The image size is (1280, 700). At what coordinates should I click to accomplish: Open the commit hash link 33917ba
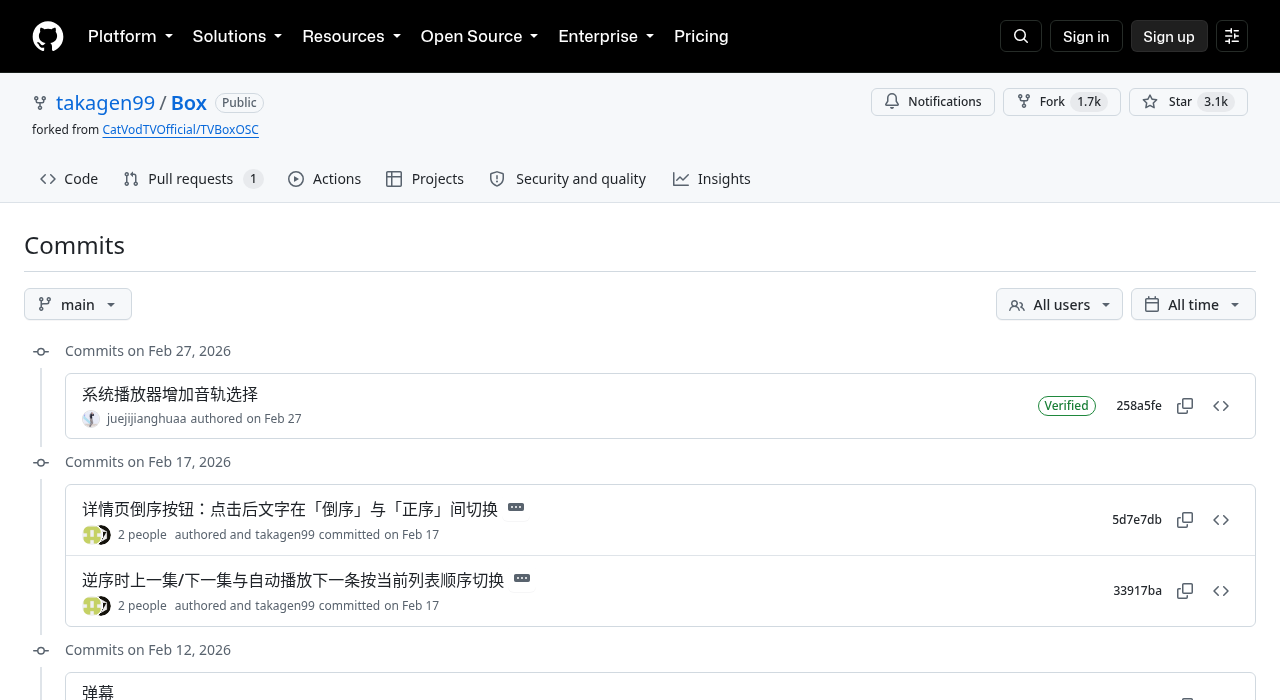(1137, 591)
